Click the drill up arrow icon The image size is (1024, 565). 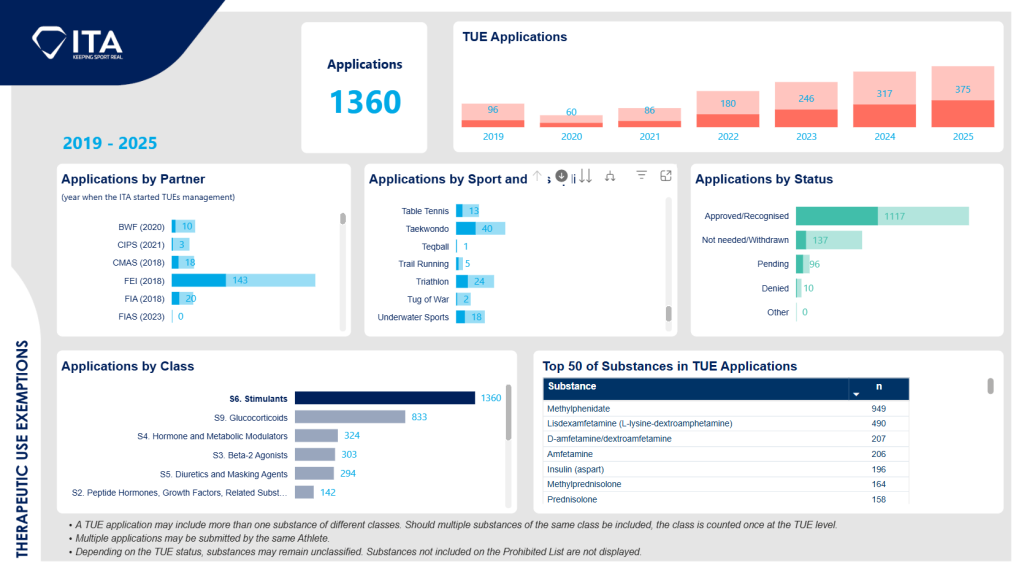click(x=537, y=176)
